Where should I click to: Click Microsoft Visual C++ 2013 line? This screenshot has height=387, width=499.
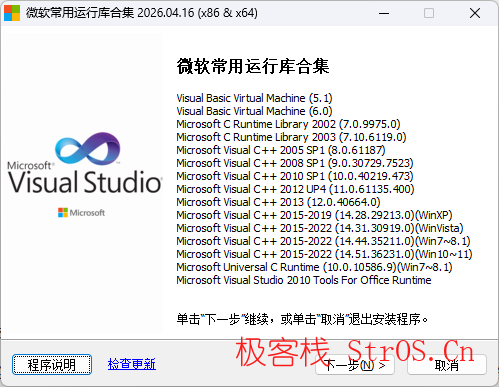(x=278, y=202)
